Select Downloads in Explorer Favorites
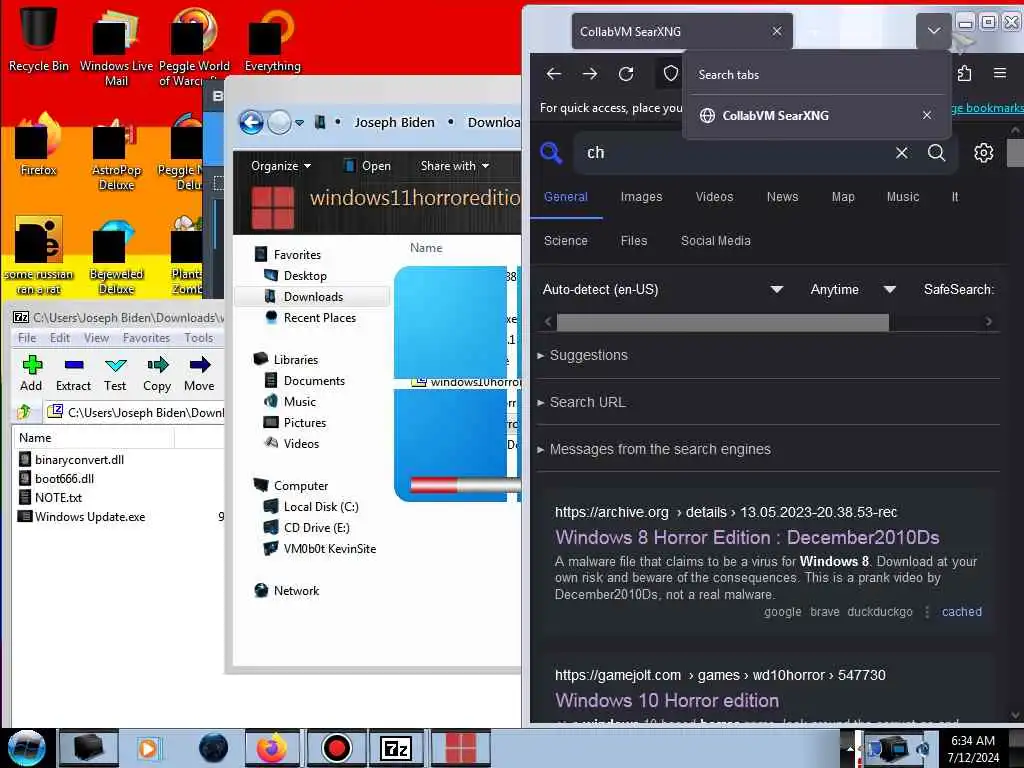This screenshot has height=768, width=1024. click(313, 296)
